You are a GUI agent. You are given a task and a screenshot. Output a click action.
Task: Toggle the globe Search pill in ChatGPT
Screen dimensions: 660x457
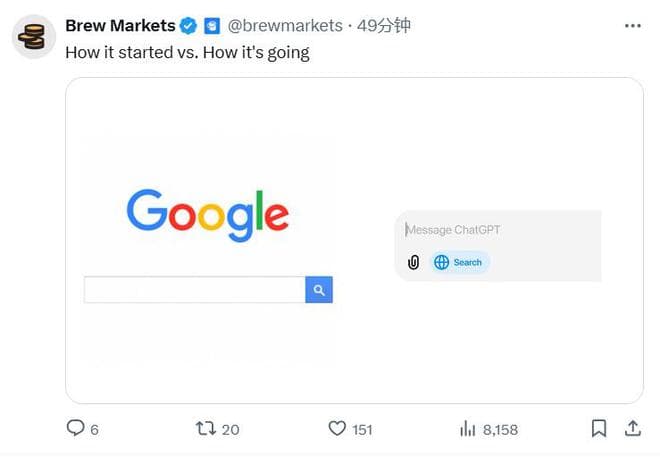460,262
